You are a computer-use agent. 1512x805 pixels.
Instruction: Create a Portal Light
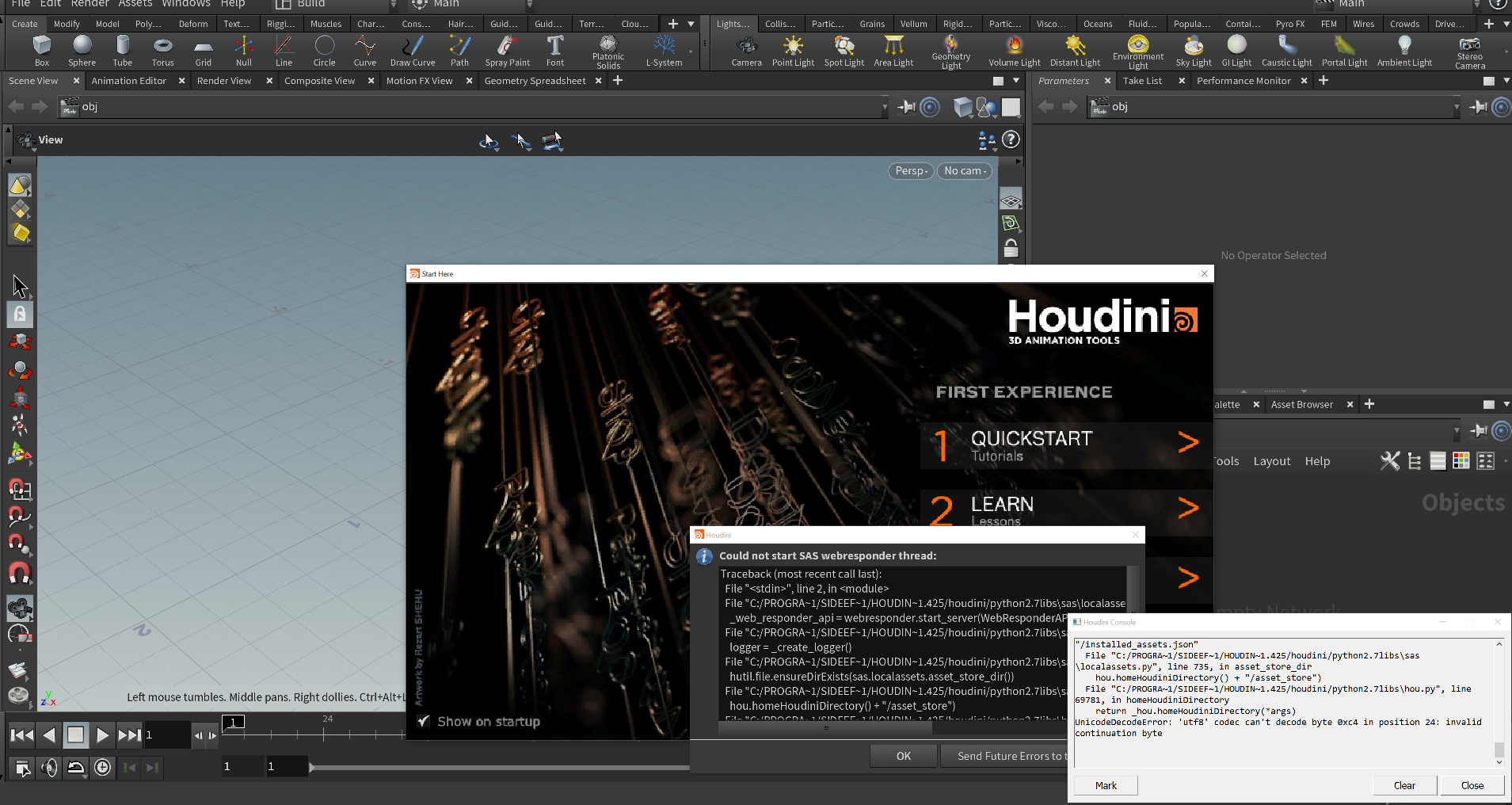click(1345, 51)
